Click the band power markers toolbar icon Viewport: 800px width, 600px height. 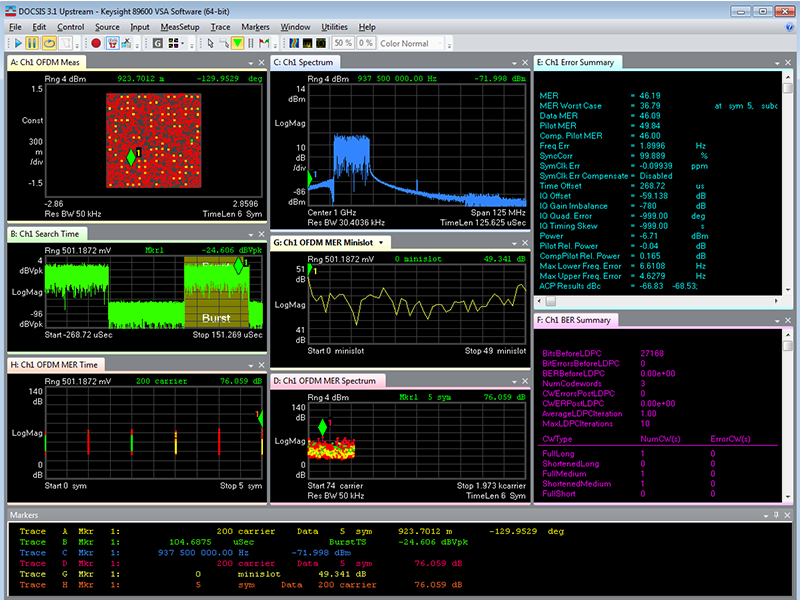coord(249,44)
